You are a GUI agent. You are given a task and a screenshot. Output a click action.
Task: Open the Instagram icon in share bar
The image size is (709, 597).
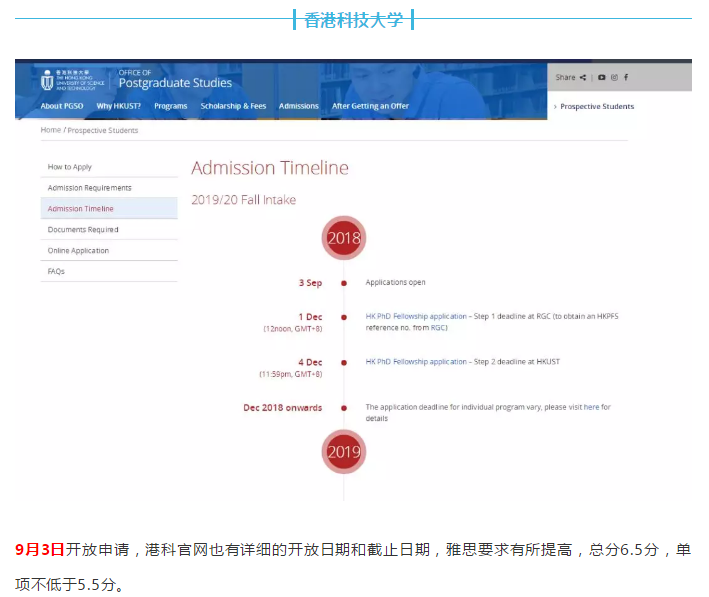[x=614, y=77]
